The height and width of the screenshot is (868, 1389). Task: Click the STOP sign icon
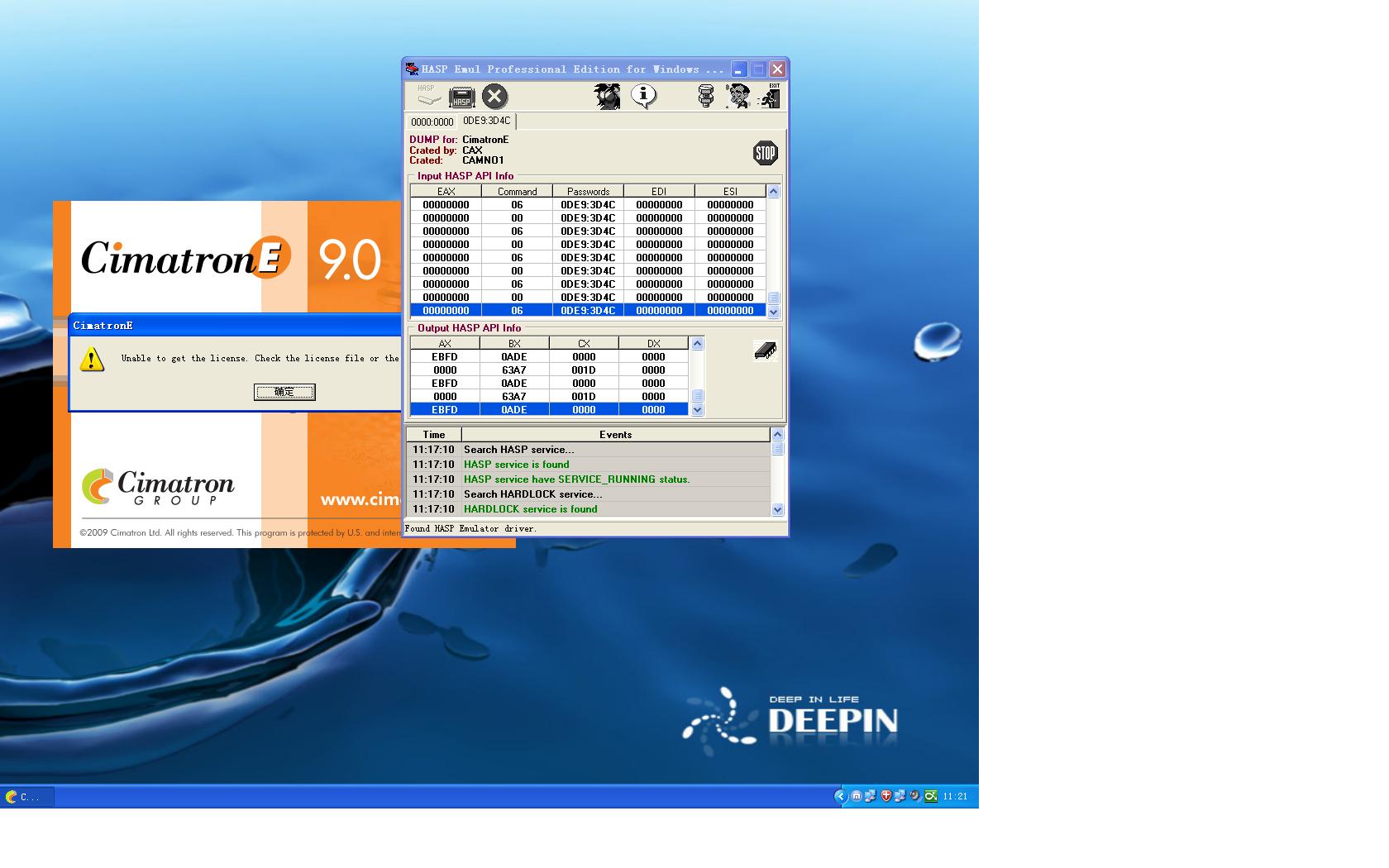[766, 153]
